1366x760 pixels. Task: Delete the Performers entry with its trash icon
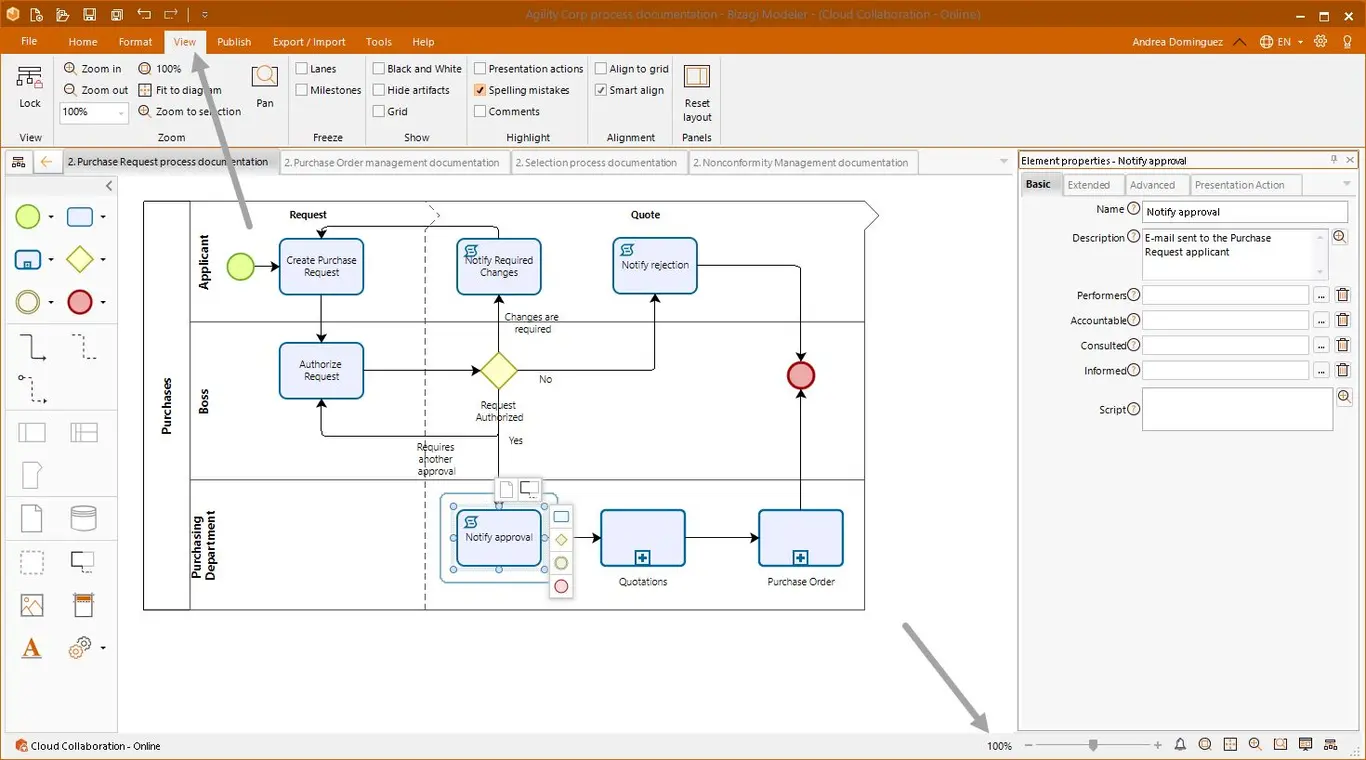point(1343,295)
